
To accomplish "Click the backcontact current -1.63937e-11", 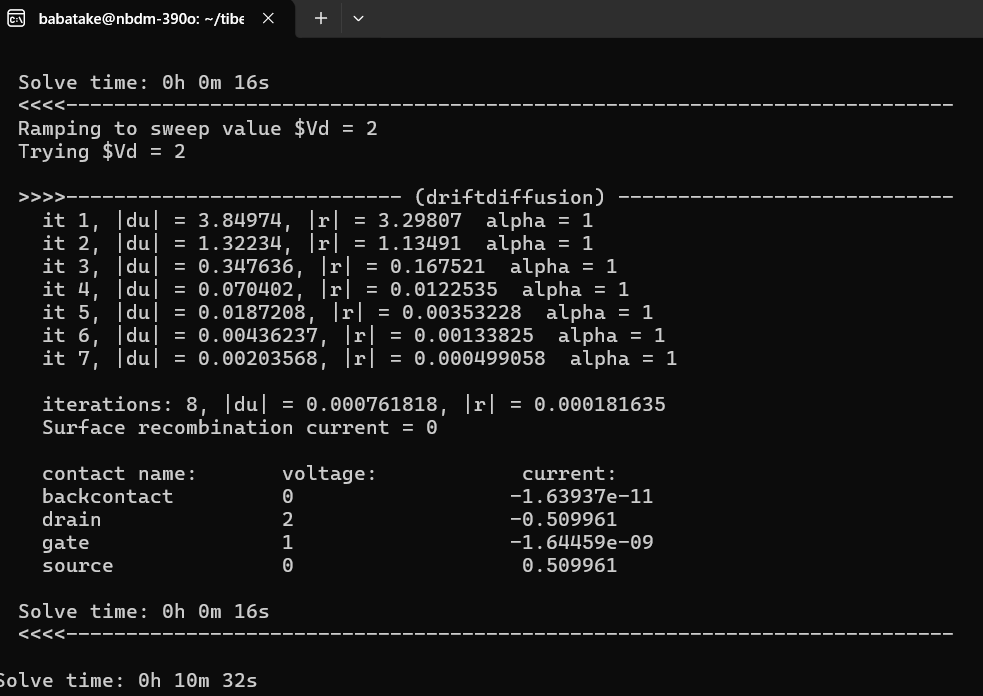I will pyautogui.click(x=581, y=497).
